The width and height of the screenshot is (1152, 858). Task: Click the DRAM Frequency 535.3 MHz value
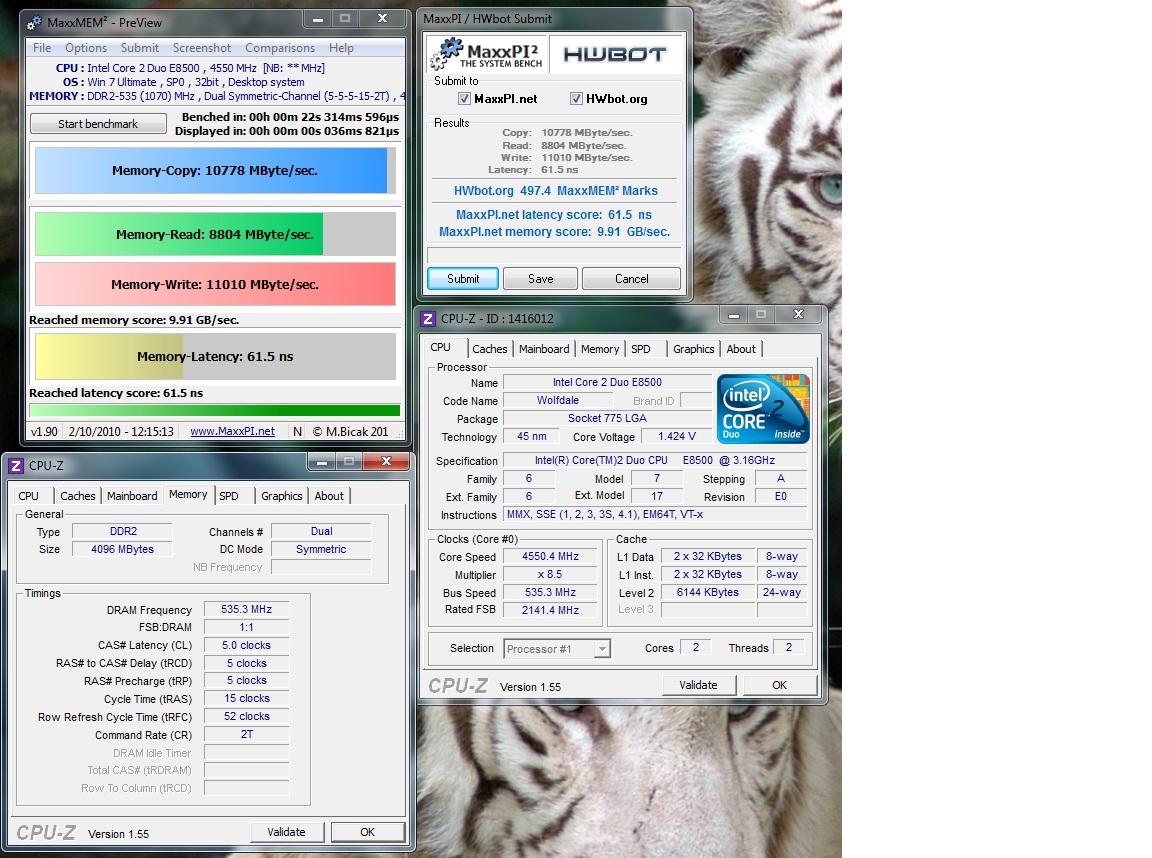point(246,609)
